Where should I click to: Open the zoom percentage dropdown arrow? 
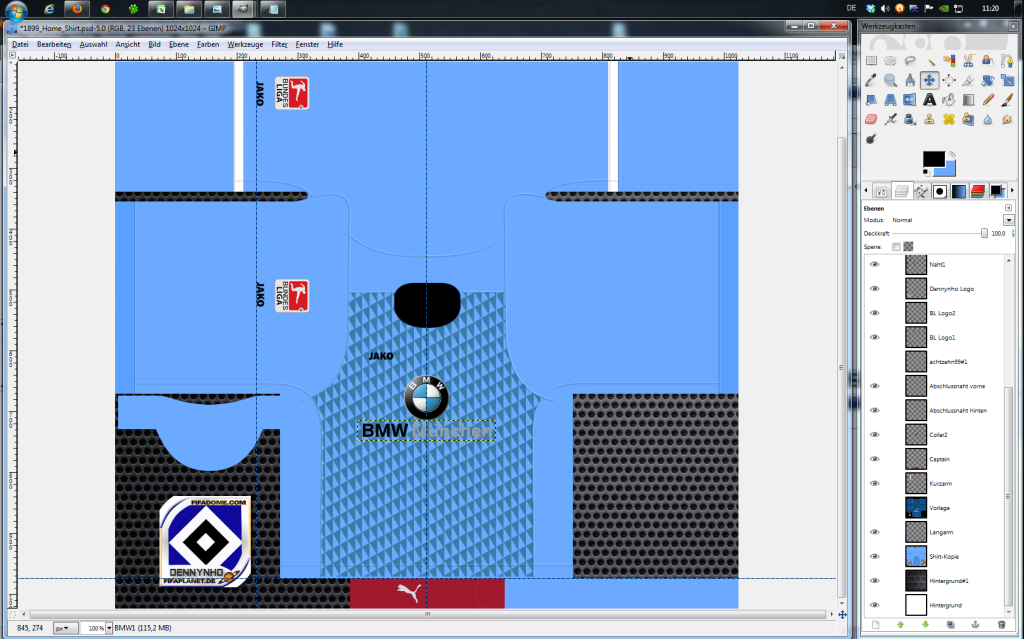coord(108,628)
